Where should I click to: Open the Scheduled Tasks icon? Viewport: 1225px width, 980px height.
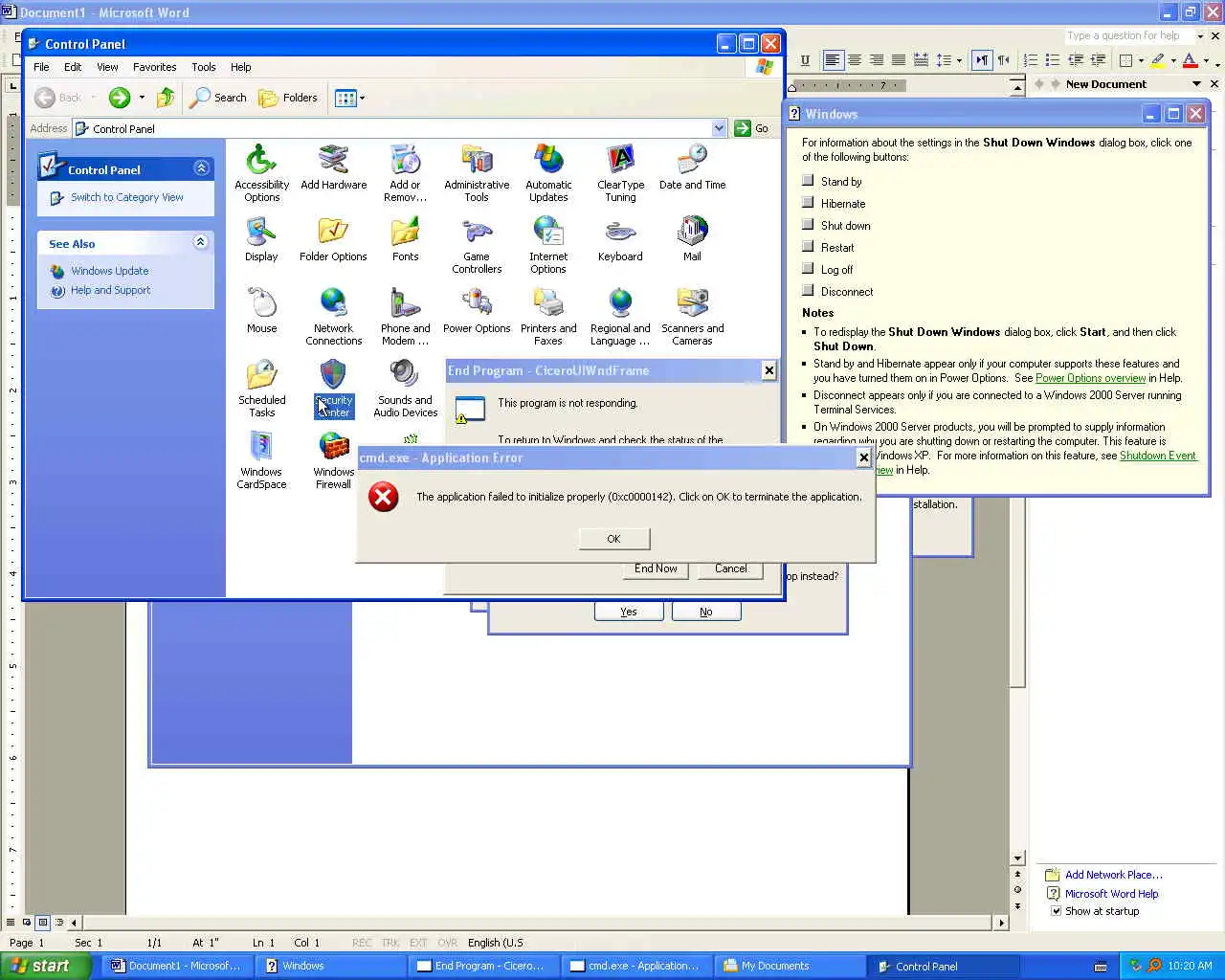pyautogui.click(x=261, y=389)
